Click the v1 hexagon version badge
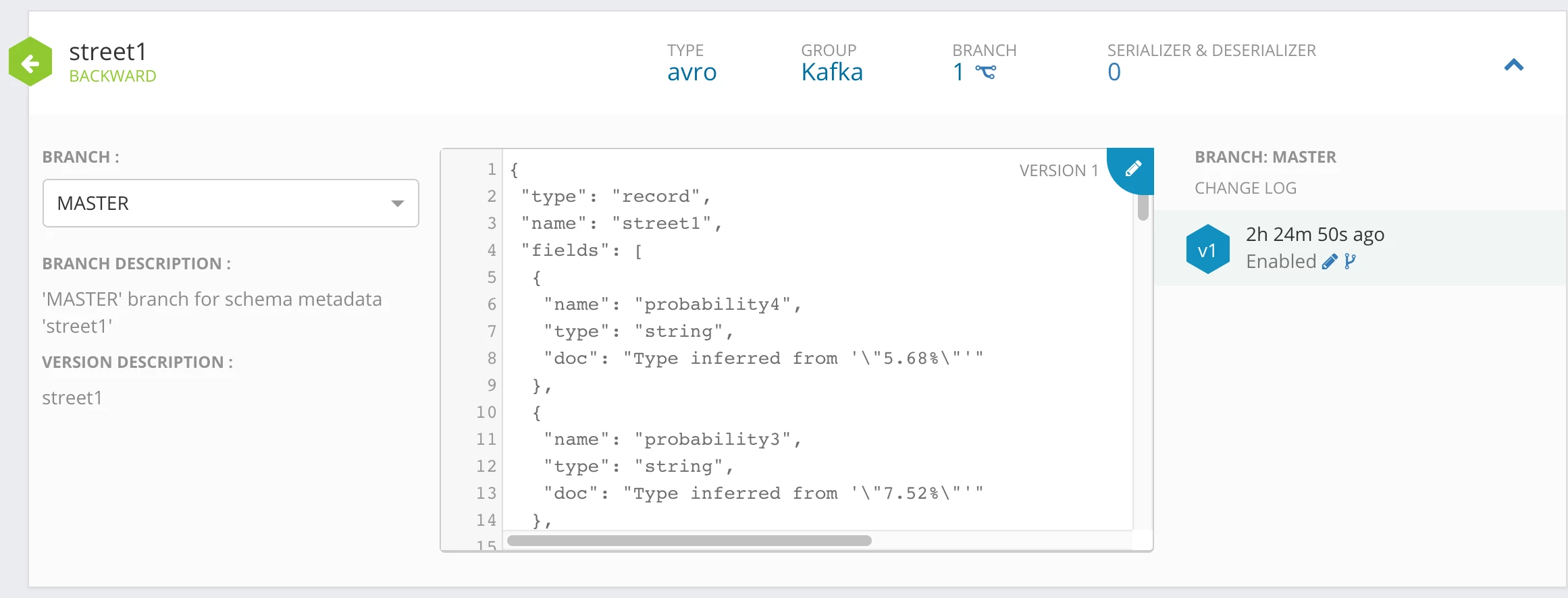 1207,249
